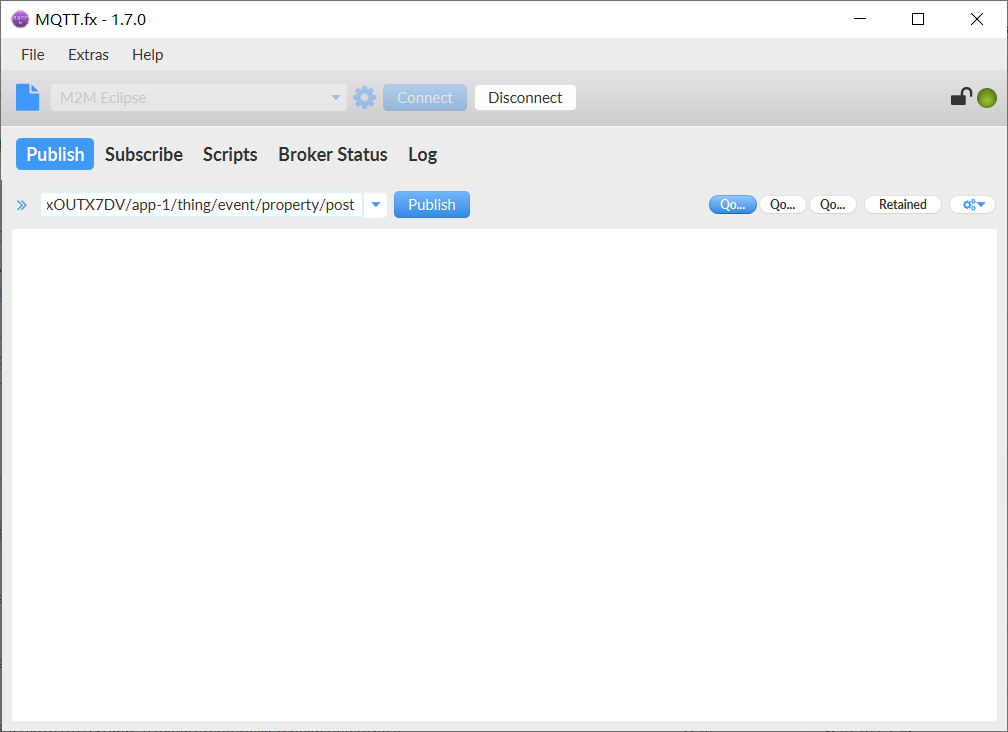Open the Extras menu

point(88,55)
